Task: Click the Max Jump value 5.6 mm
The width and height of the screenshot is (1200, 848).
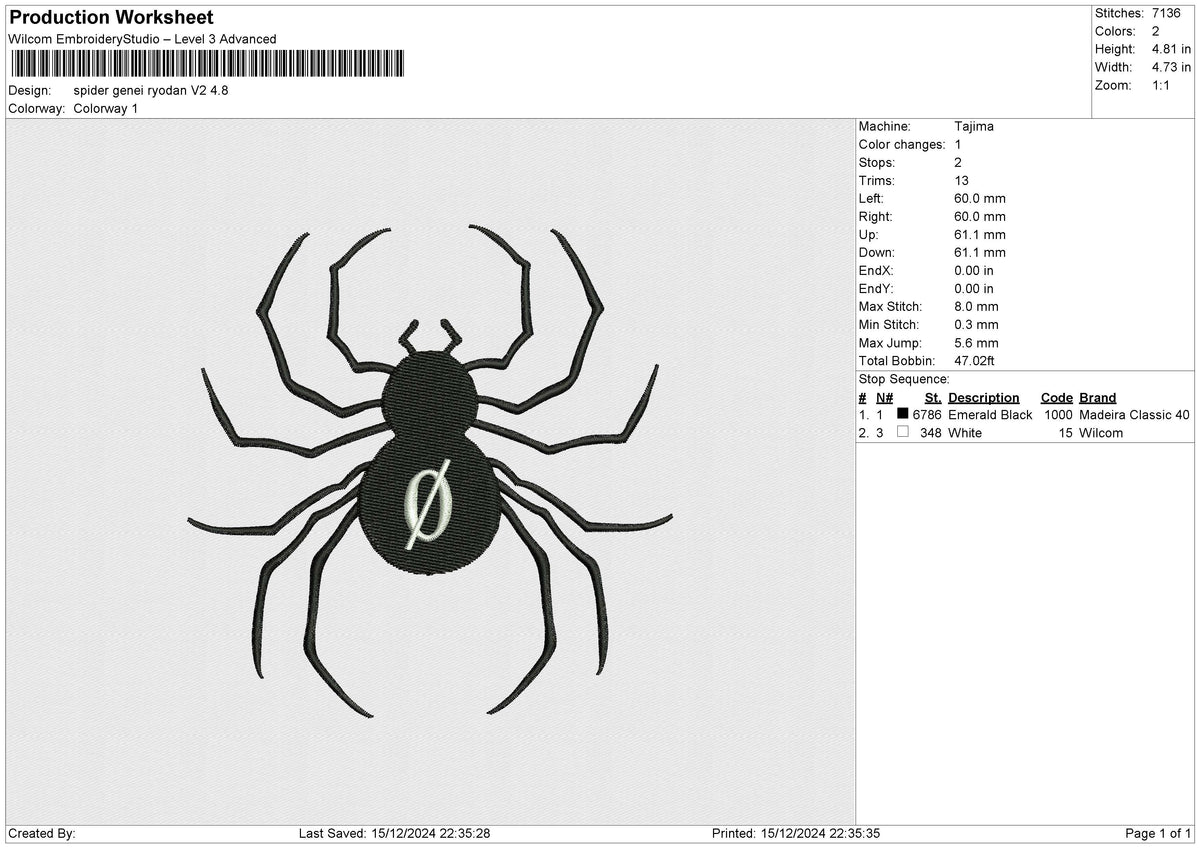Action: [976, 342]
